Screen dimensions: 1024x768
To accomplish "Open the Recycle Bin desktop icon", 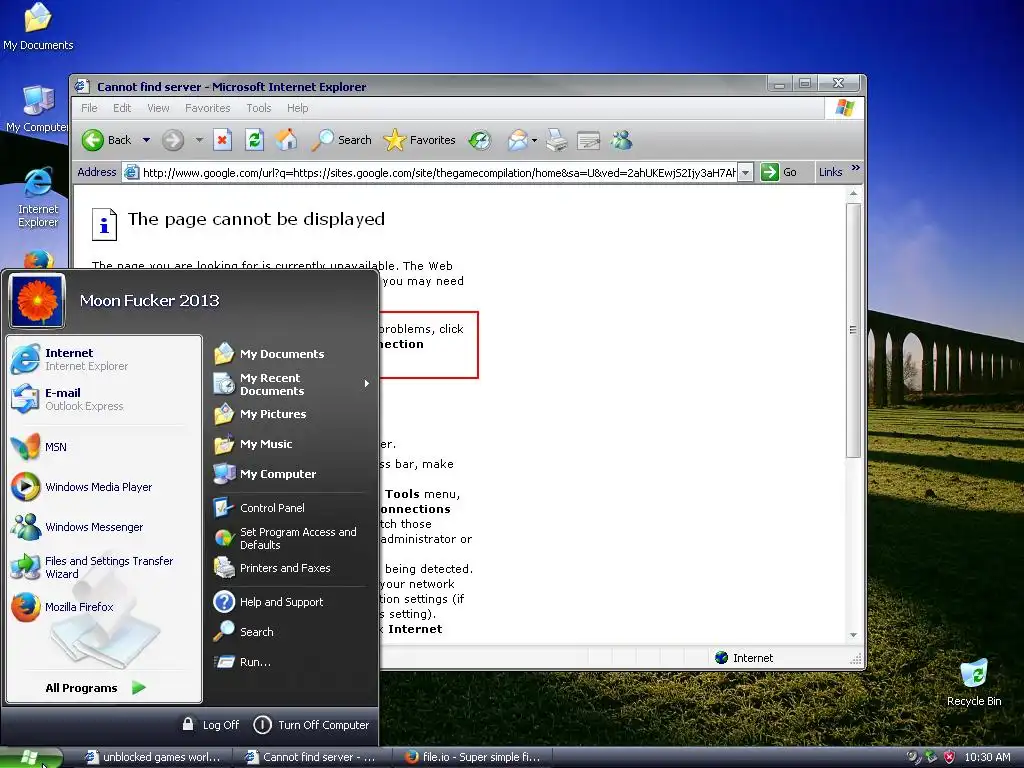I will pos(974,682).
